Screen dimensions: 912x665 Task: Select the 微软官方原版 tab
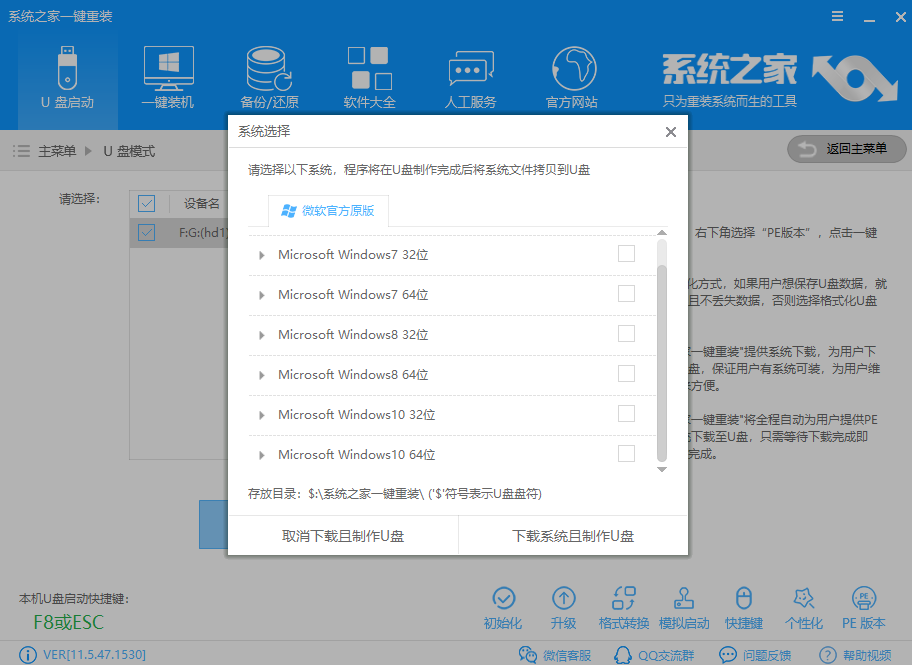[328, 211]
